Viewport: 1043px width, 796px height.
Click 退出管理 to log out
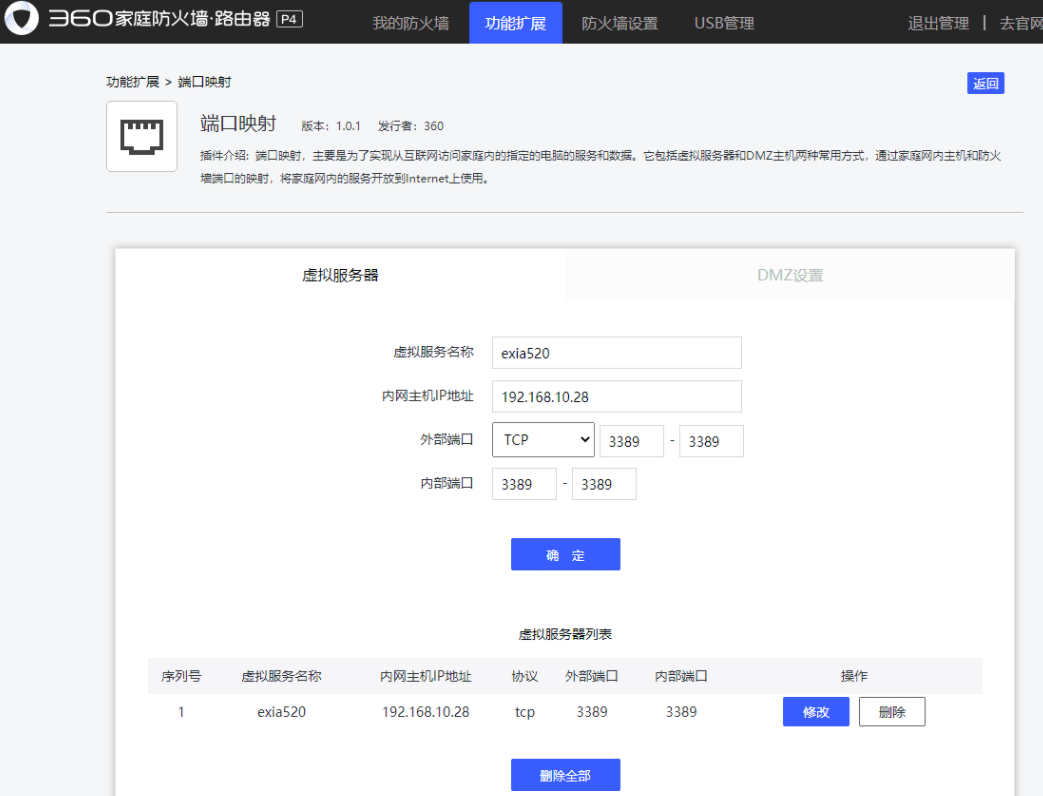(x=937, y=22)
